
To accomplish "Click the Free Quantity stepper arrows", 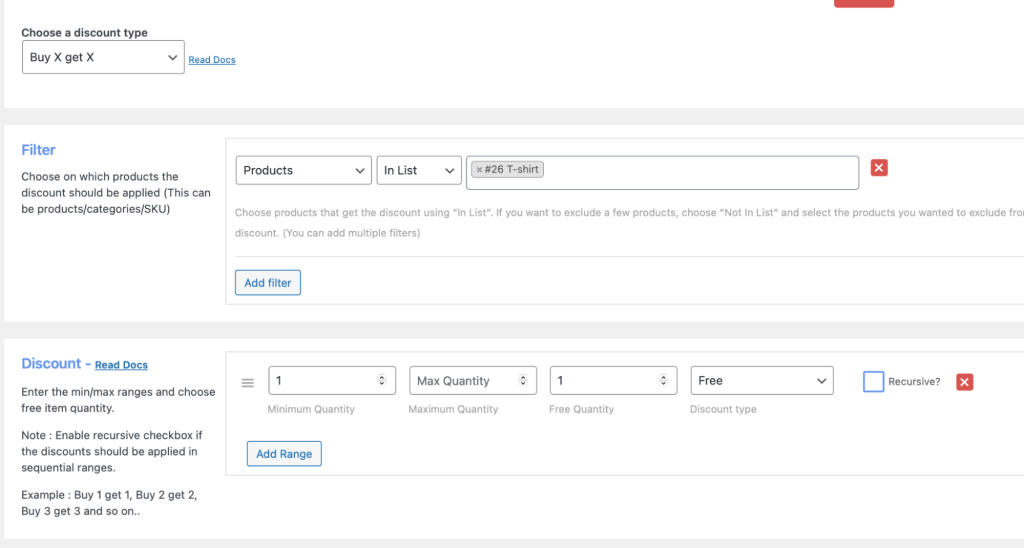I will [x=663, y=380].
